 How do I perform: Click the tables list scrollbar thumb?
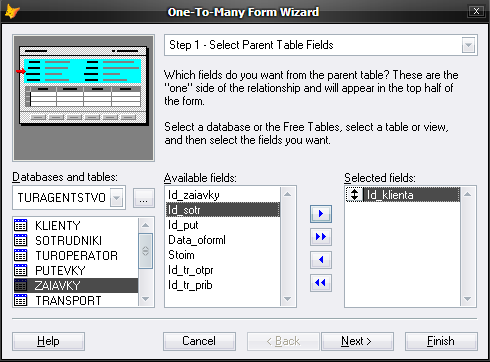[x=145, y=251]
